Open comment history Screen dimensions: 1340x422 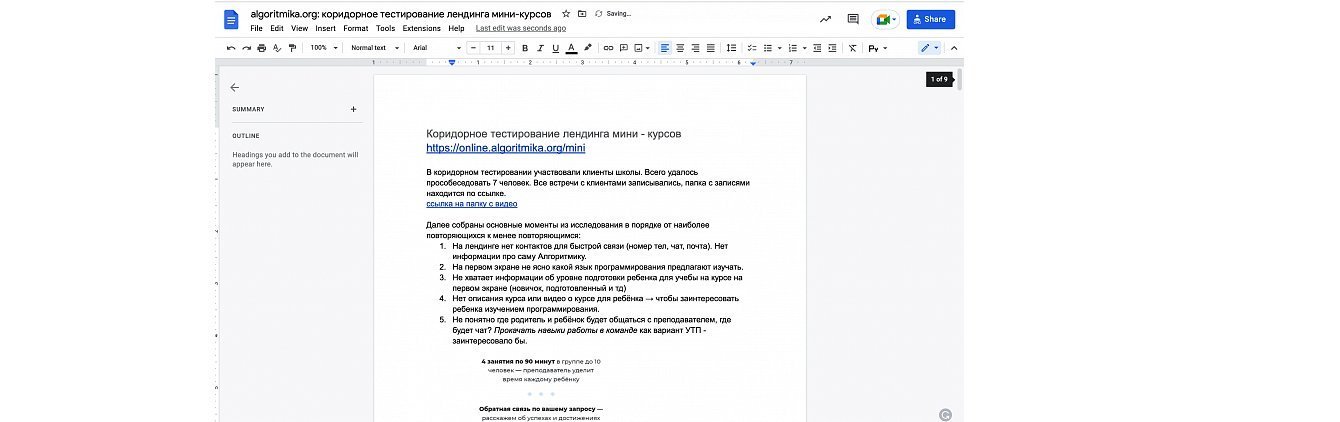(853, 19)
